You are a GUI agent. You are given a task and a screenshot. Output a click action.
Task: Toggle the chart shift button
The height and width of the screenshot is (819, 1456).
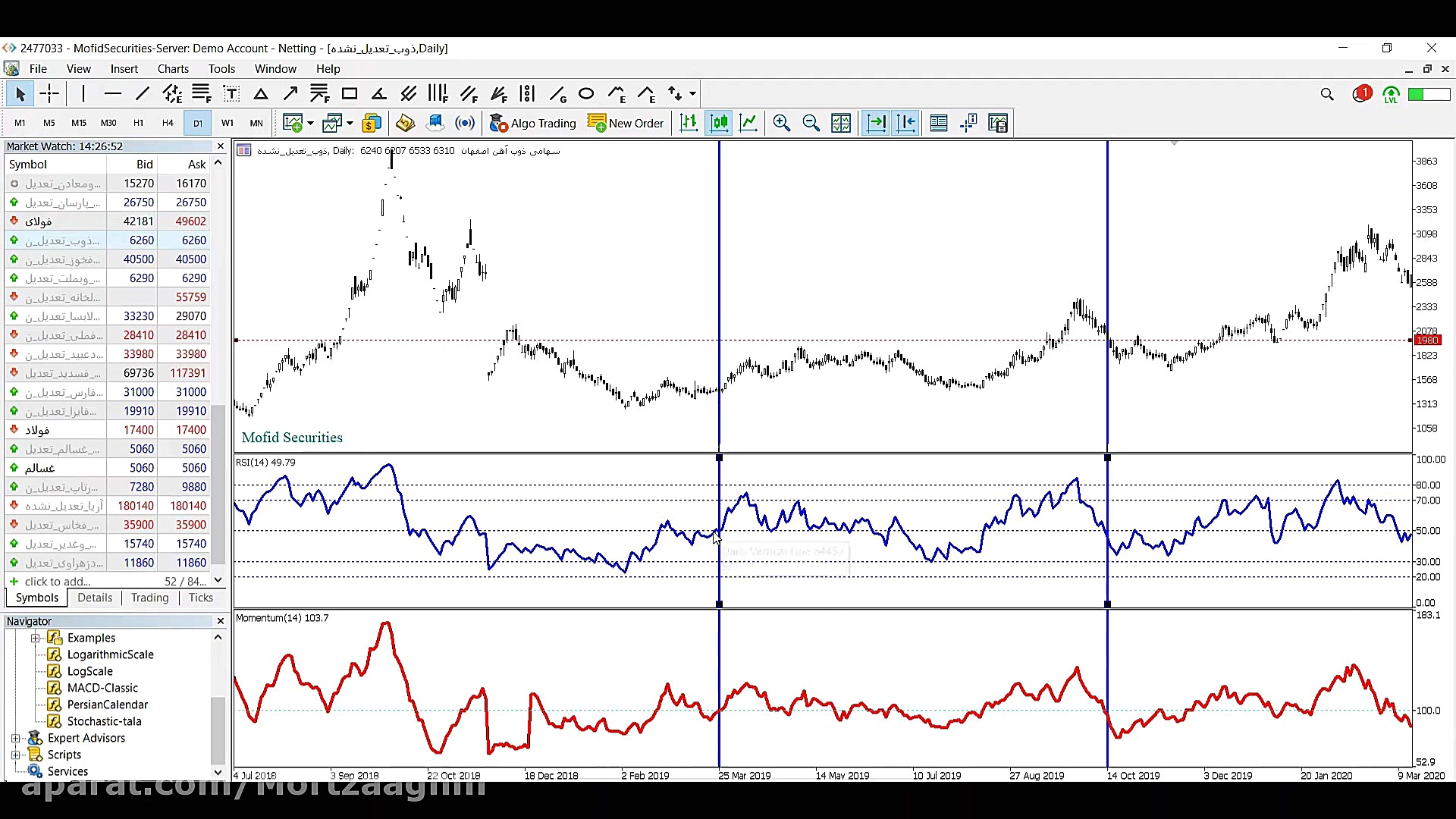tap(906, 123)
